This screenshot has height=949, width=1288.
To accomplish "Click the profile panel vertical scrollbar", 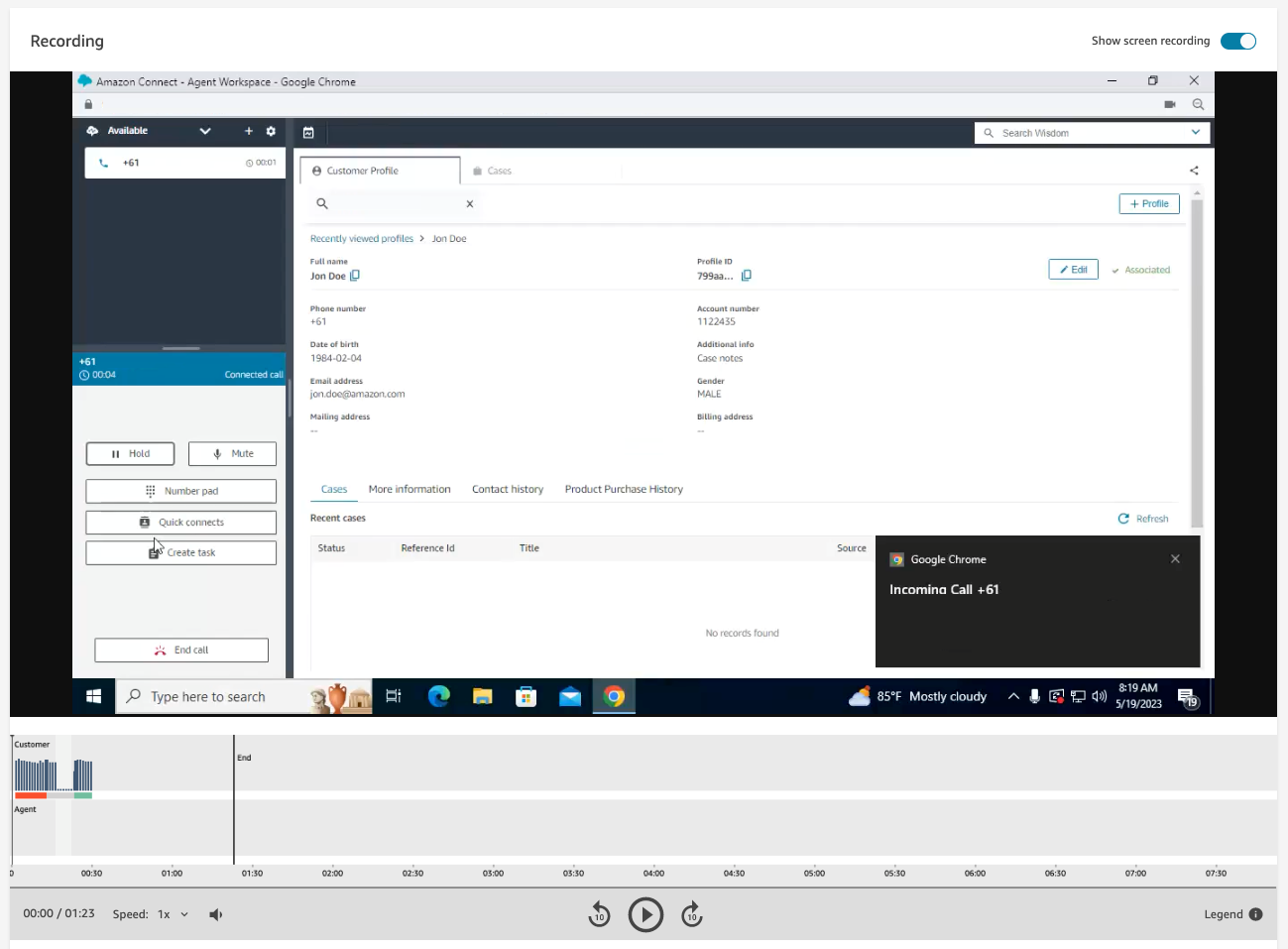I will coord(1197,363).
